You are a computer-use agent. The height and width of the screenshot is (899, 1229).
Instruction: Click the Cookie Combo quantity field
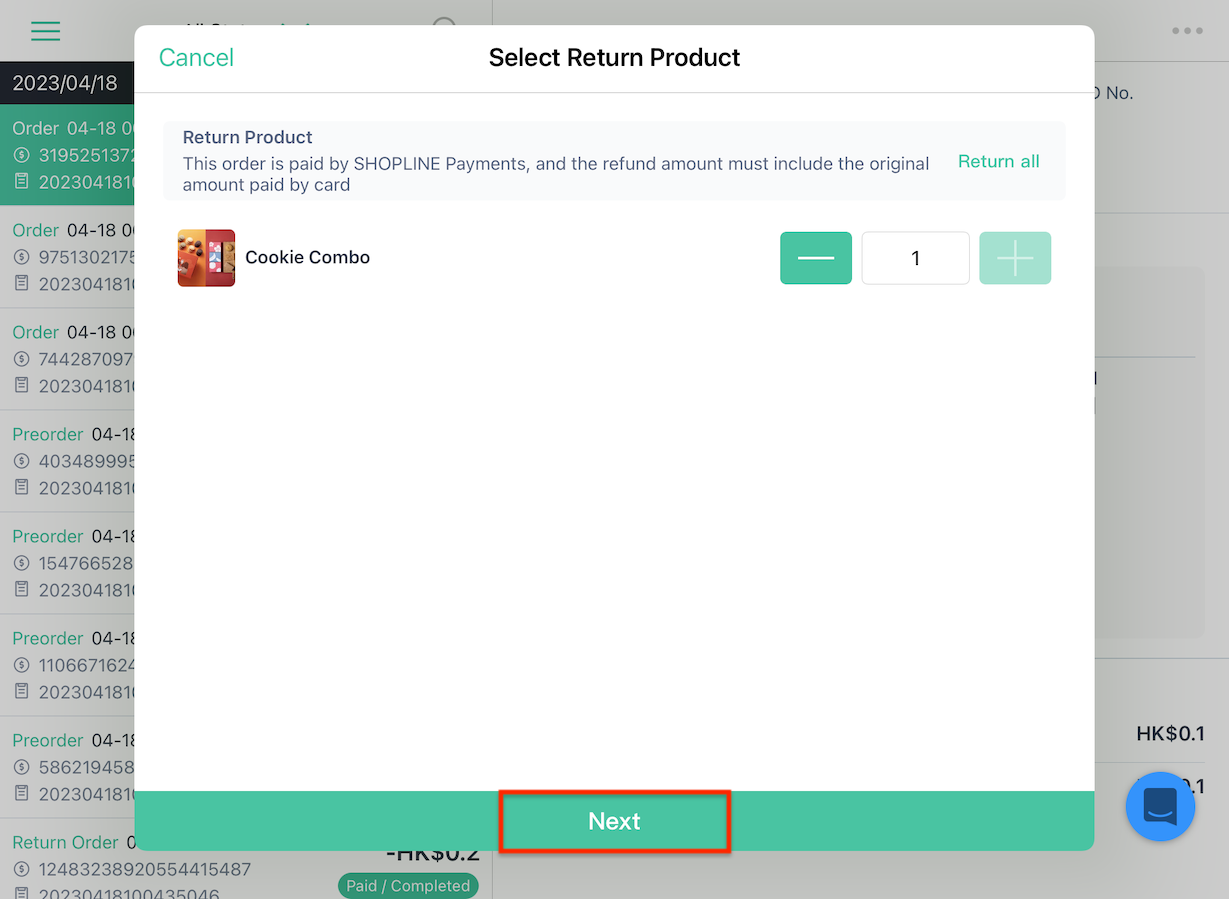[x=915, y=258]
